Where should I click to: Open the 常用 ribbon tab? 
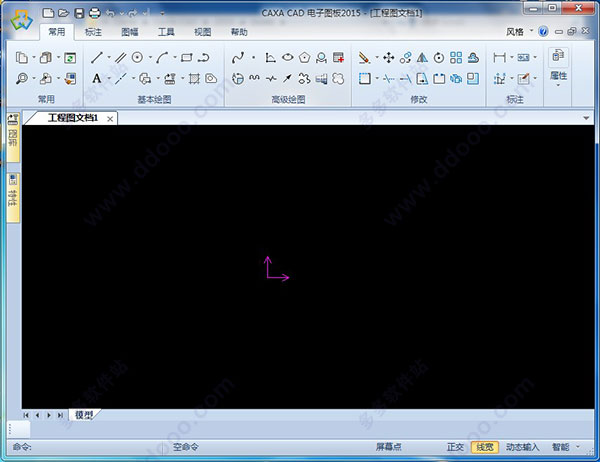pos(57,32)
